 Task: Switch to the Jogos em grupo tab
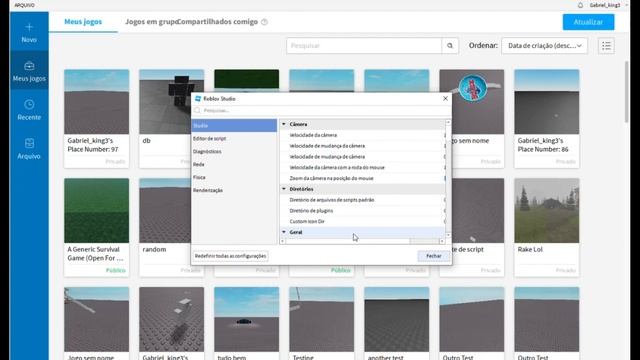tap(151, 22)
